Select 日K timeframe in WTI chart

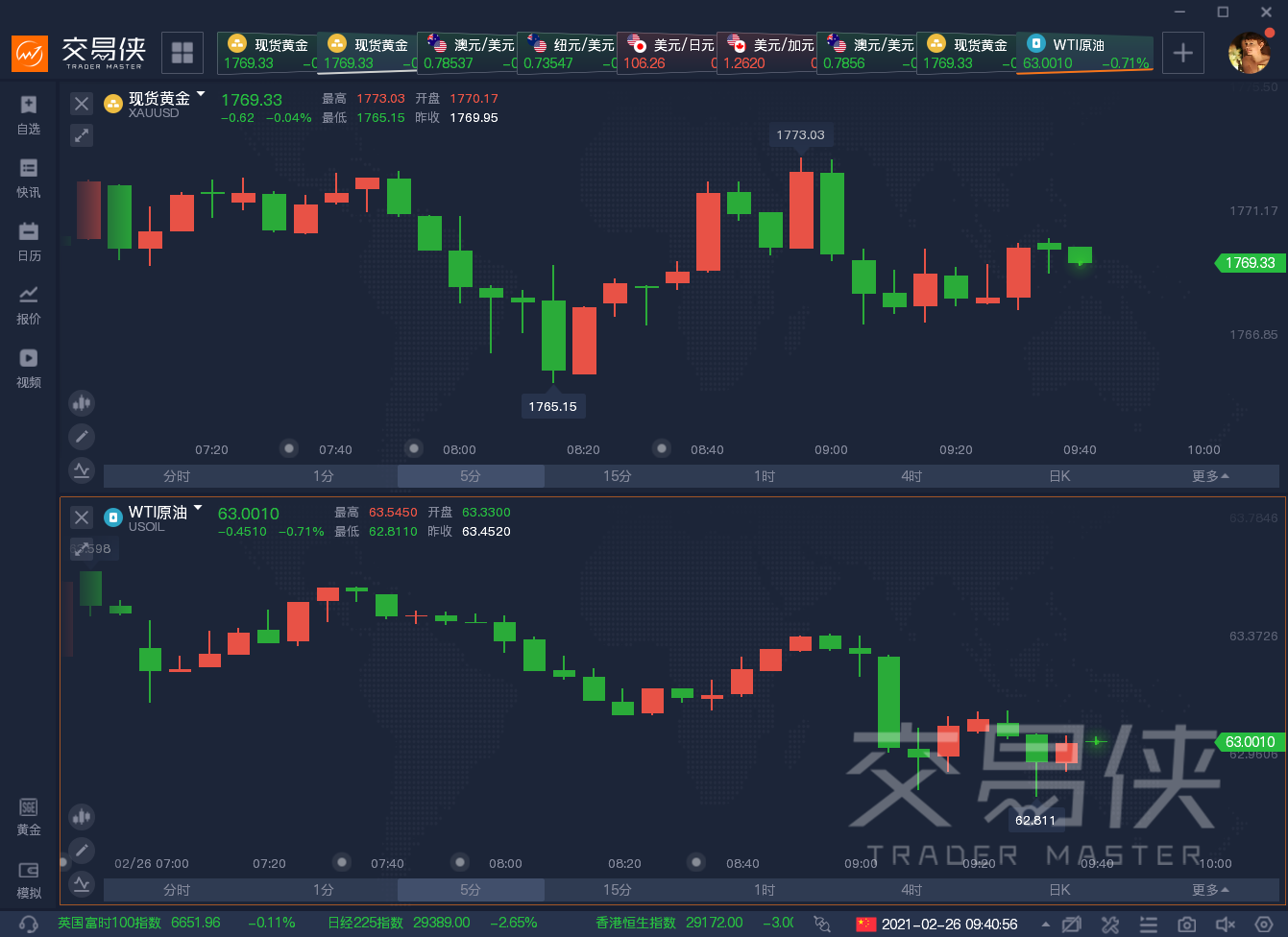pos(1059,890)
